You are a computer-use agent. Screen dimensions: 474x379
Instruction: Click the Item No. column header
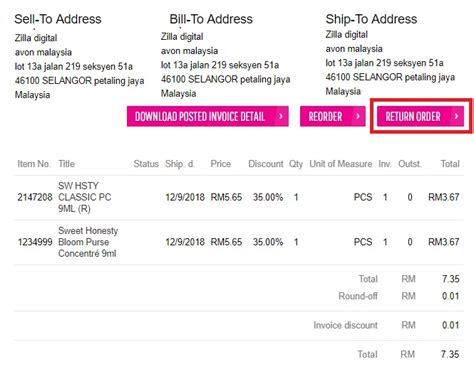[34, 164]
